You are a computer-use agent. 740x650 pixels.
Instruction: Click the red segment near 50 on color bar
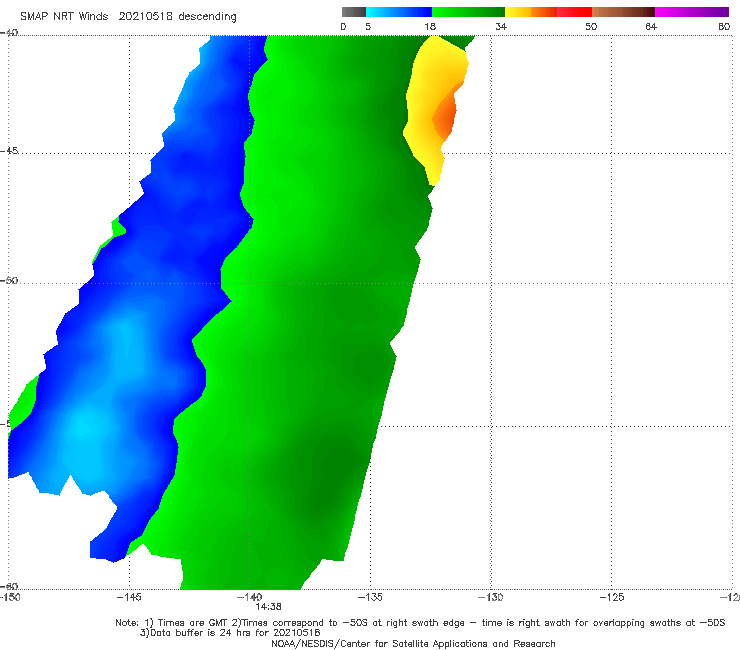click(x=574, y=12)
